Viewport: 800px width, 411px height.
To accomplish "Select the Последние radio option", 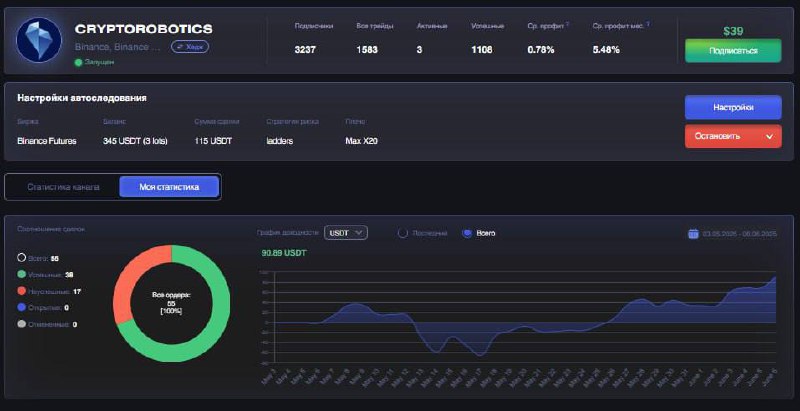I will coord(403,233).
